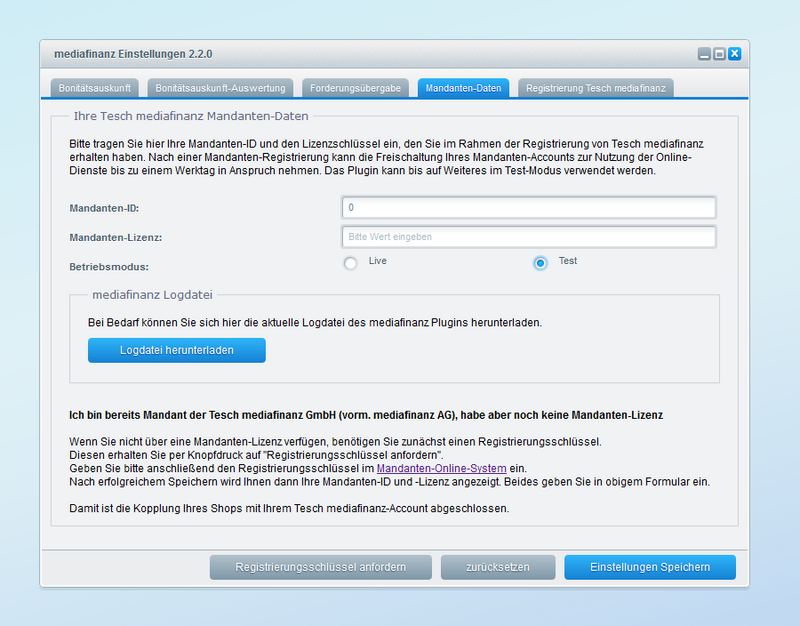Image resolution: width=800 pixels, height=626 pixels.
Task: Click the window title mediafinanz Einstellungen 2.2.0
Action: click(x=133, y=54)
